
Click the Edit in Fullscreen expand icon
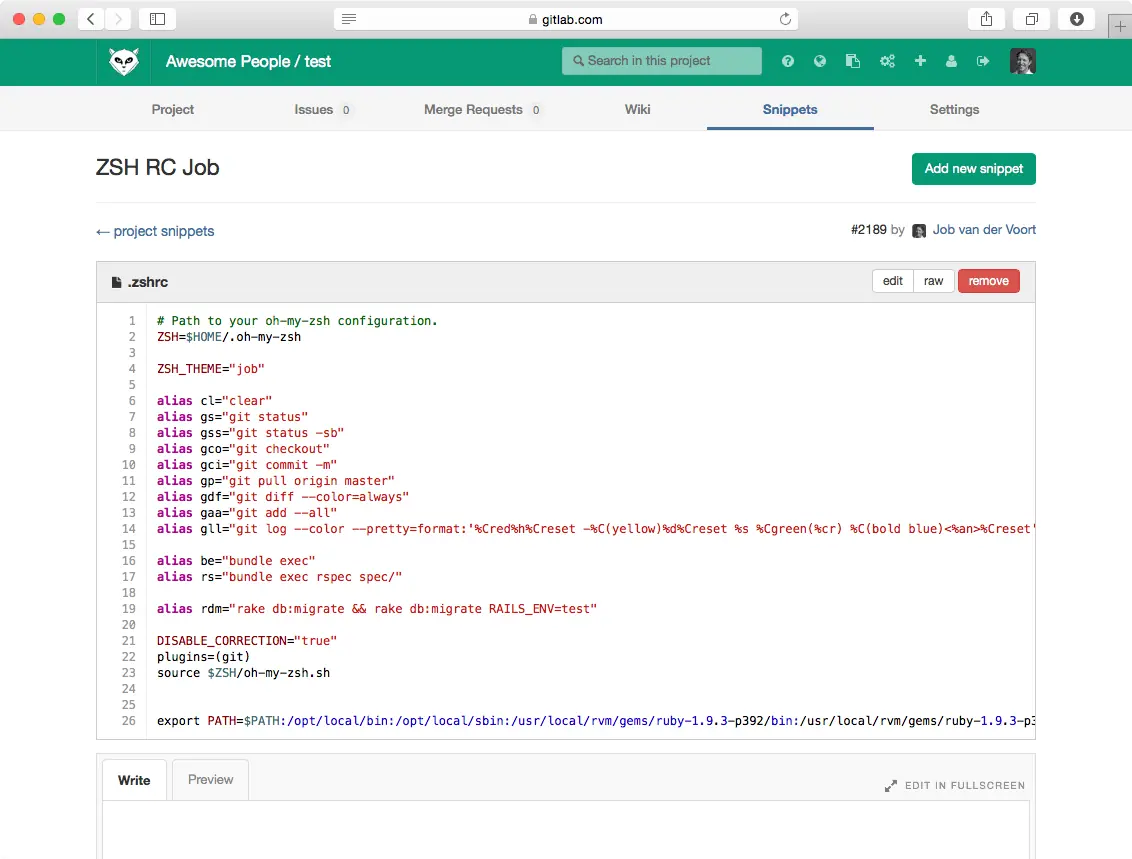click(x=891, y=786)
